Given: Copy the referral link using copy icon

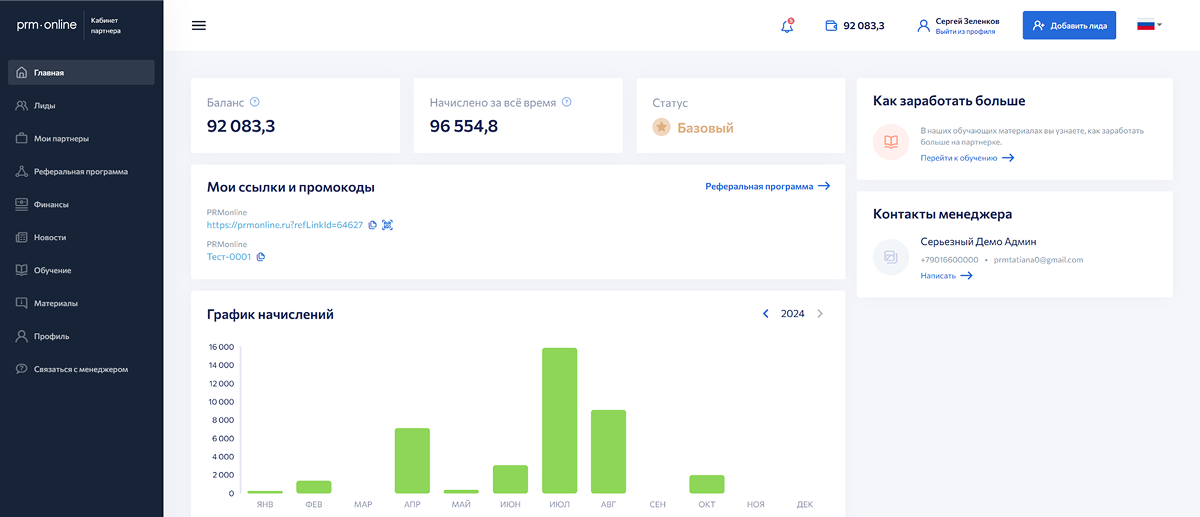Looking at the screenshot, I should [372, 225].
